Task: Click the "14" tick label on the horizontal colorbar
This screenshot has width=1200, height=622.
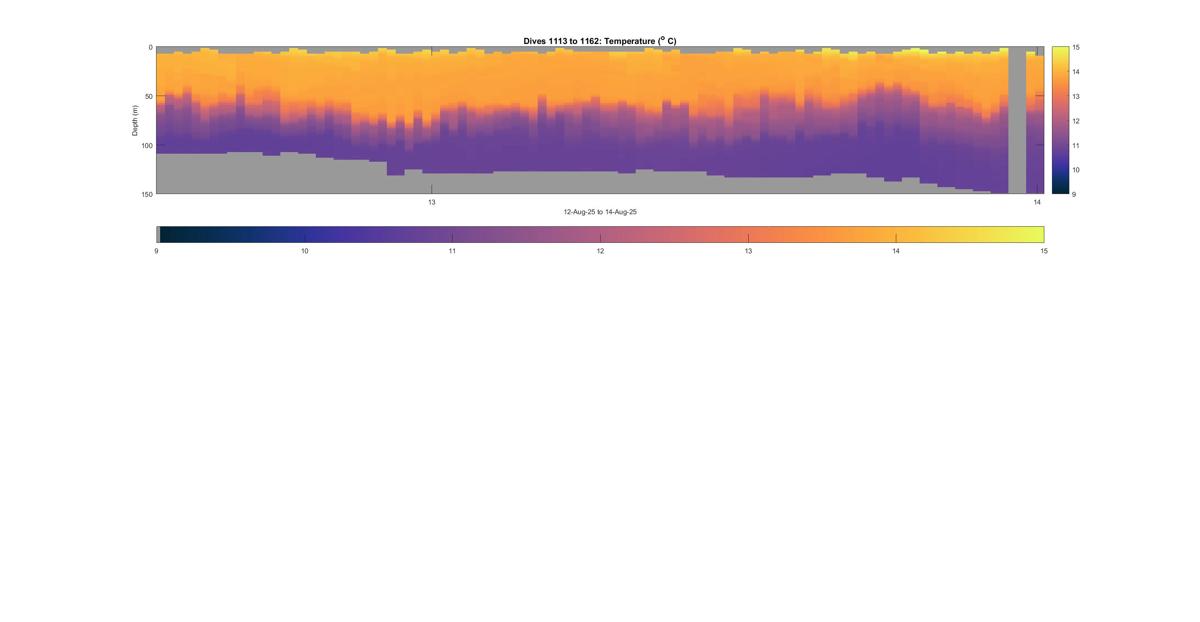Action: pyautogui.click(x=896, y=252)
